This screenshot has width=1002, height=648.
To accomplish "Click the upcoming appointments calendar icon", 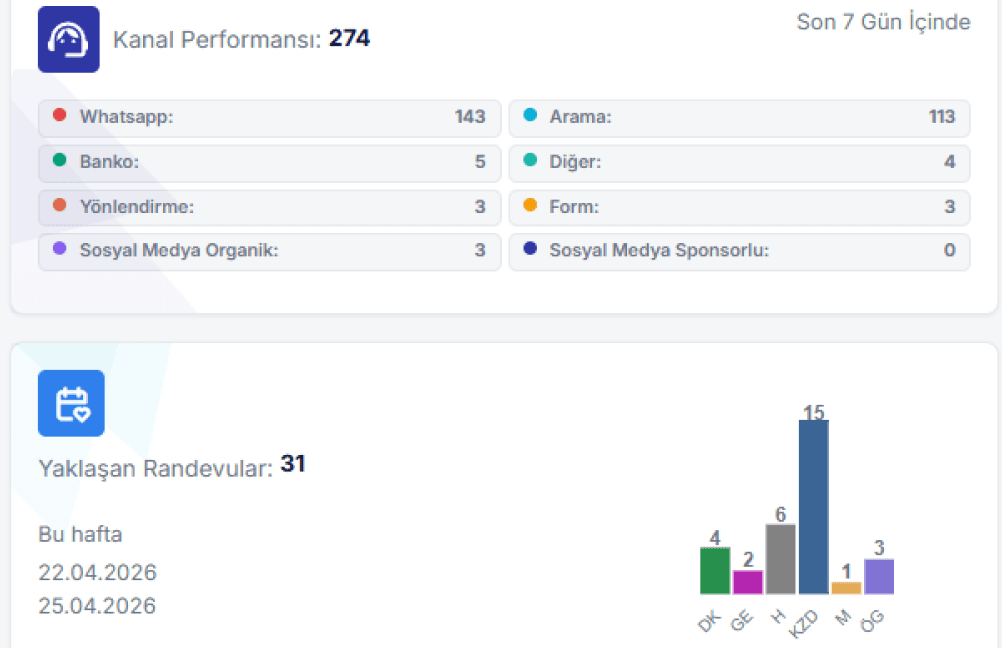I will pyautogui.click(x=71, y=403).
